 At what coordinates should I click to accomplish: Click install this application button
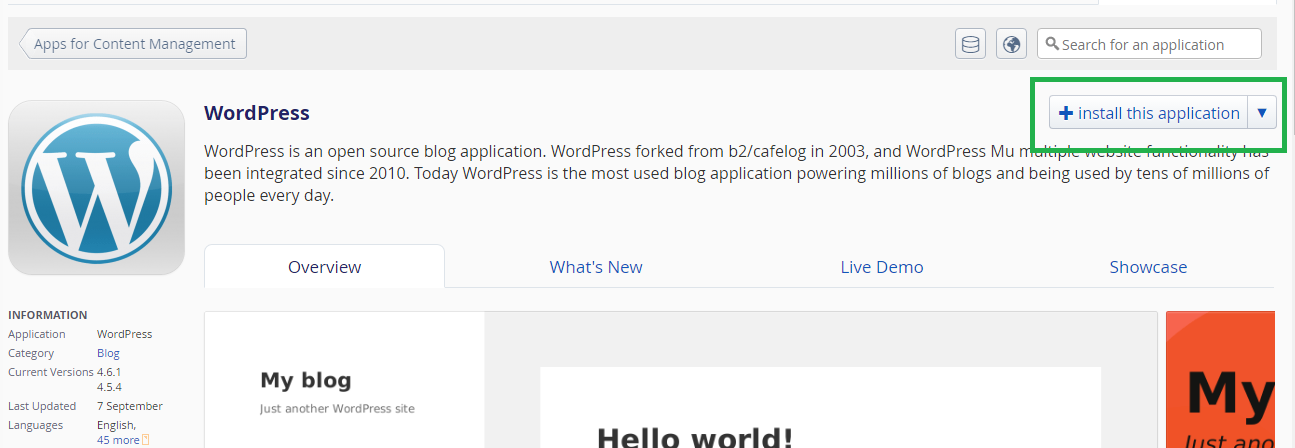coord(1149,113)
